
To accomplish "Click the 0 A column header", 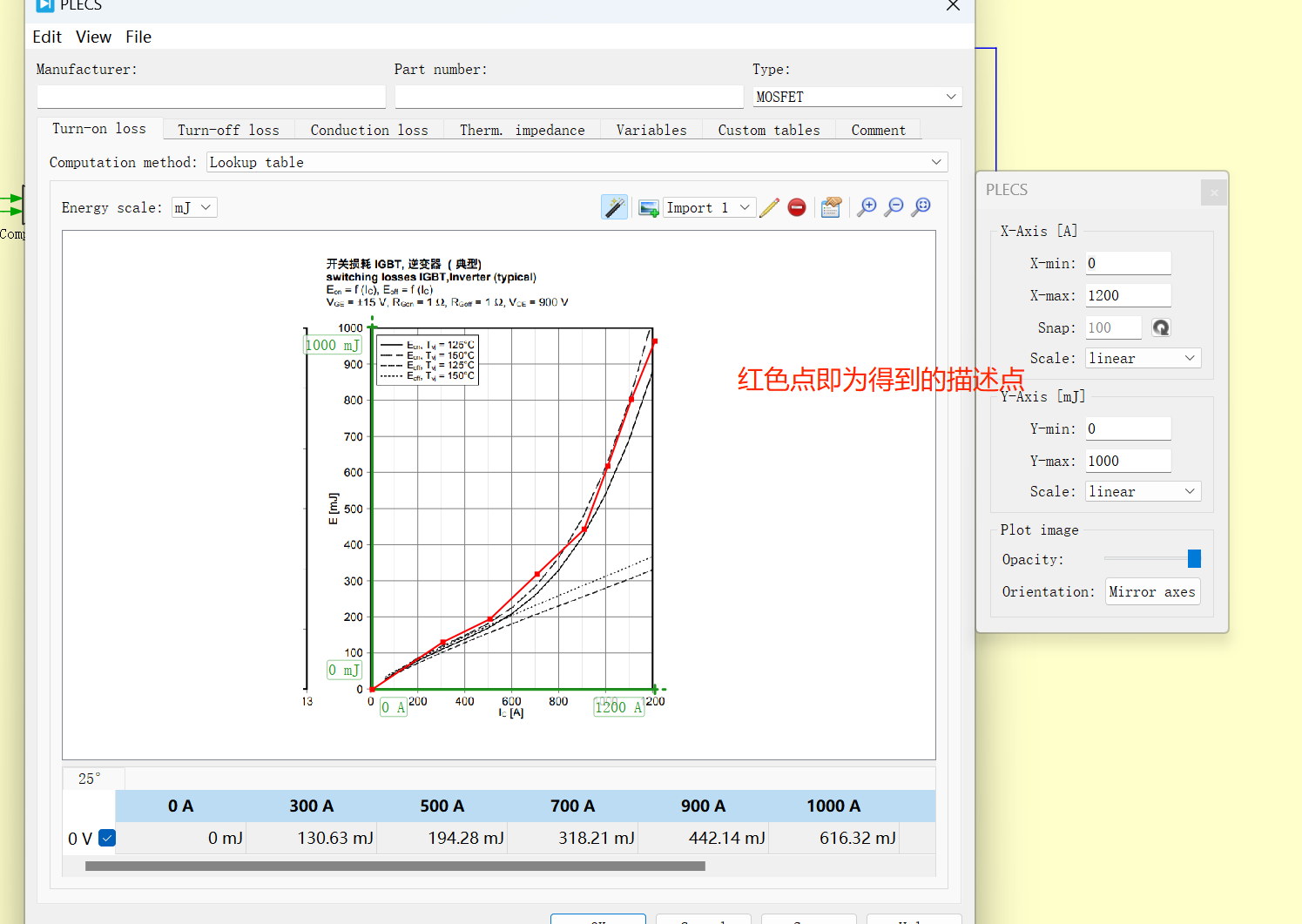I will [181, 806].
